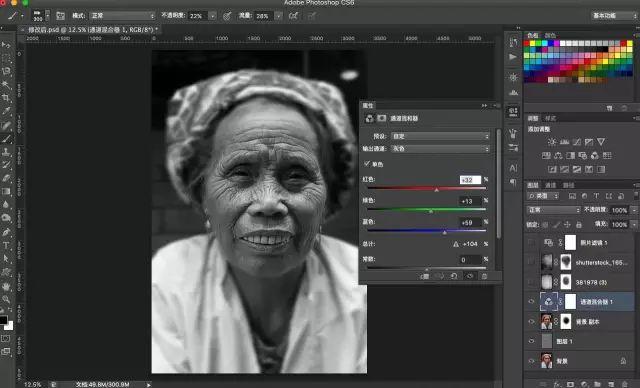Screen dimensions: 640x388
Task: Select the Pen tool
Action: [6, 232]
